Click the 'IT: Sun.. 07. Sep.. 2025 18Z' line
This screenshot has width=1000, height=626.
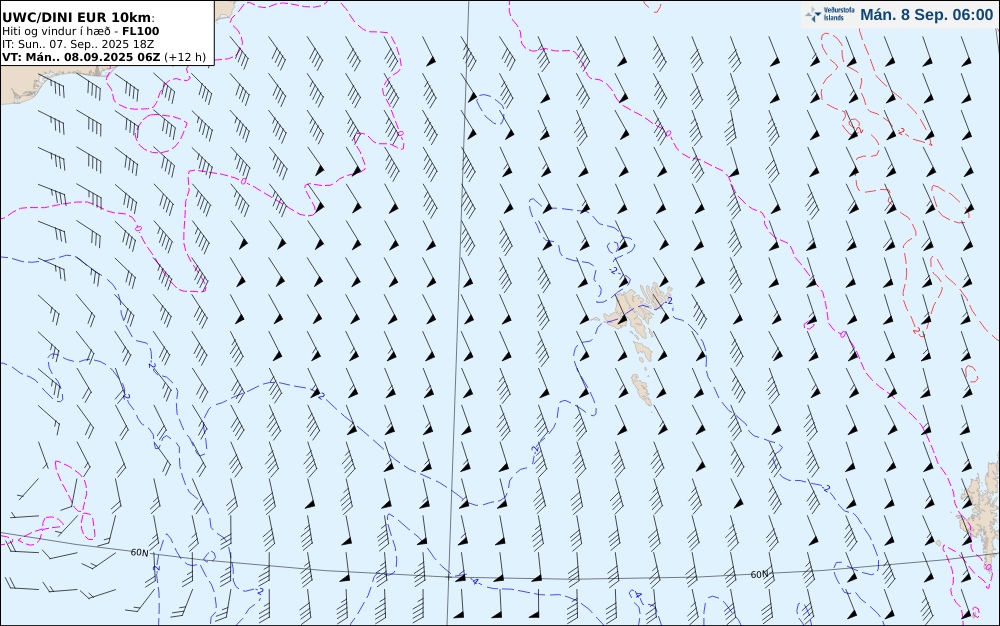pyautogui.click(x=78, y=44)
